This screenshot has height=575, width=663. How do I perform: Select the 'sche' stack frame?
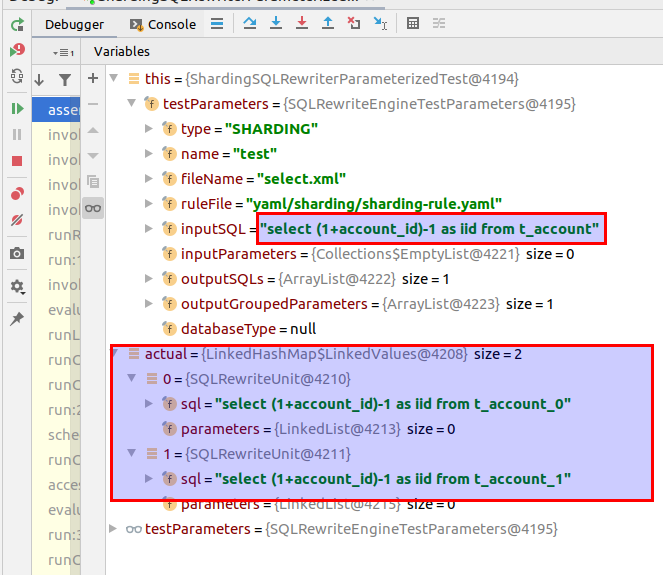[x=56, y=435]
